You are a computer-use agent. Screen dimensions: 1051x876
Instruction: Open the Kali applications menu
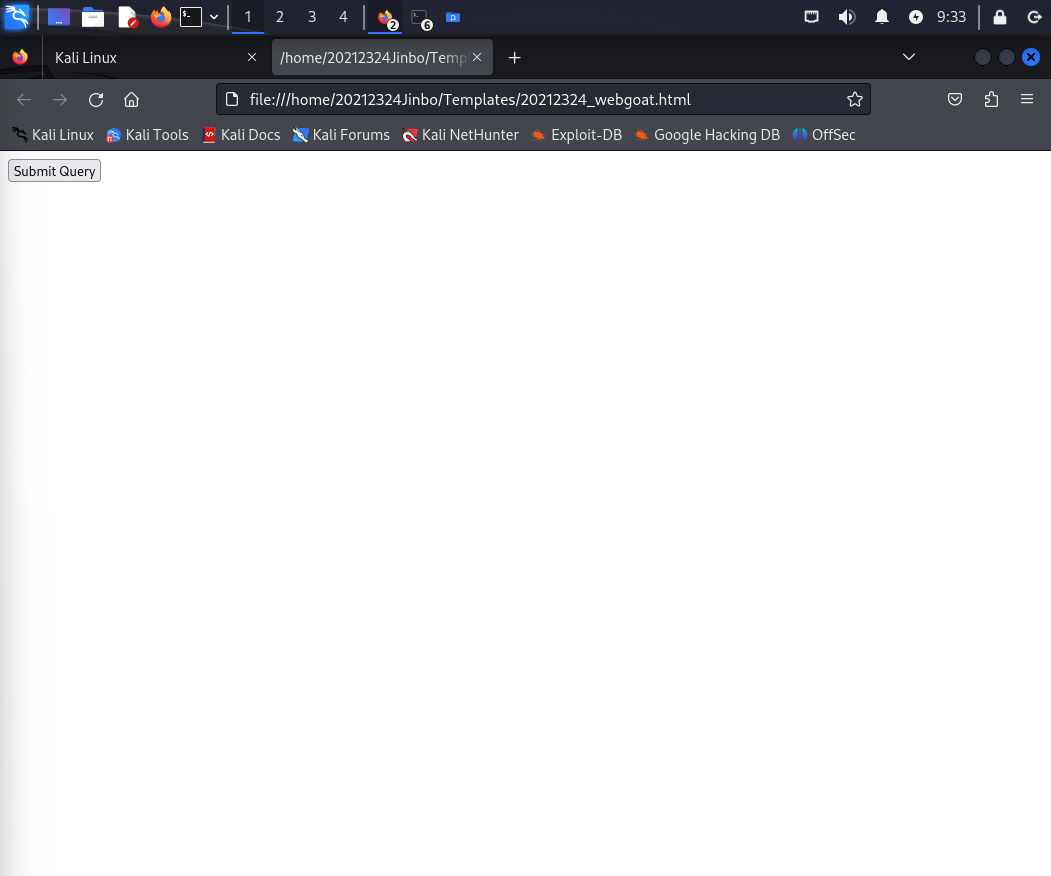17,17
